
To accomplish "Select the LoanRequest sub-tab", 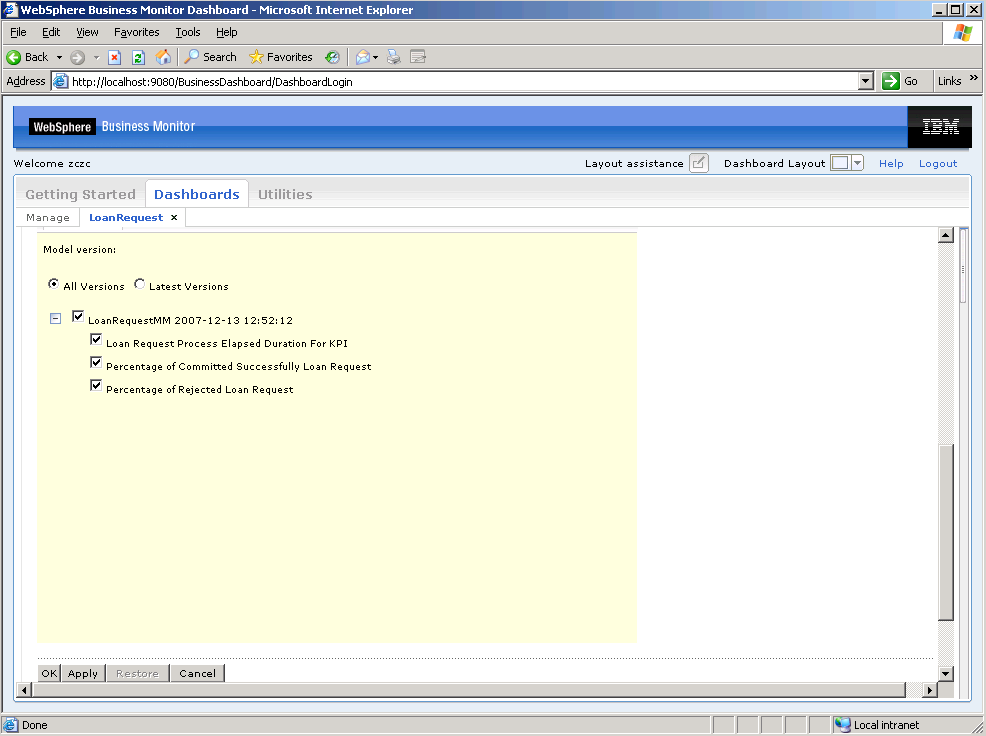I will tap(126, 217).
